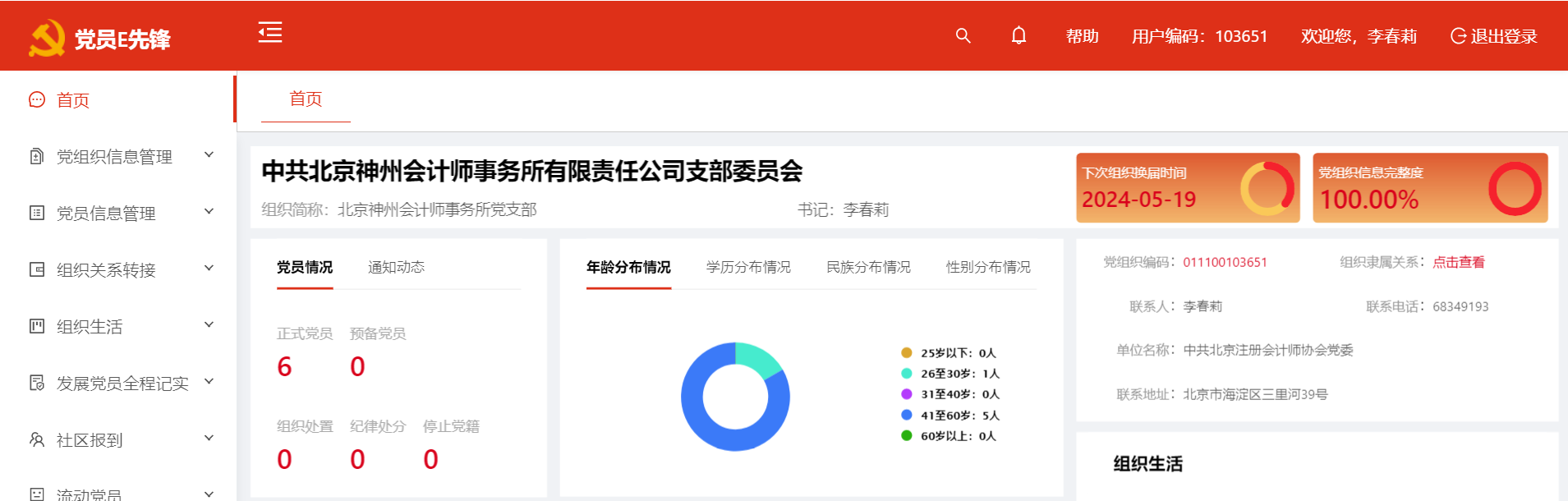The image size is (1568, 501).
Task: Expand the 发展党员全程记实 menu chevron
Action: point(209,382)
